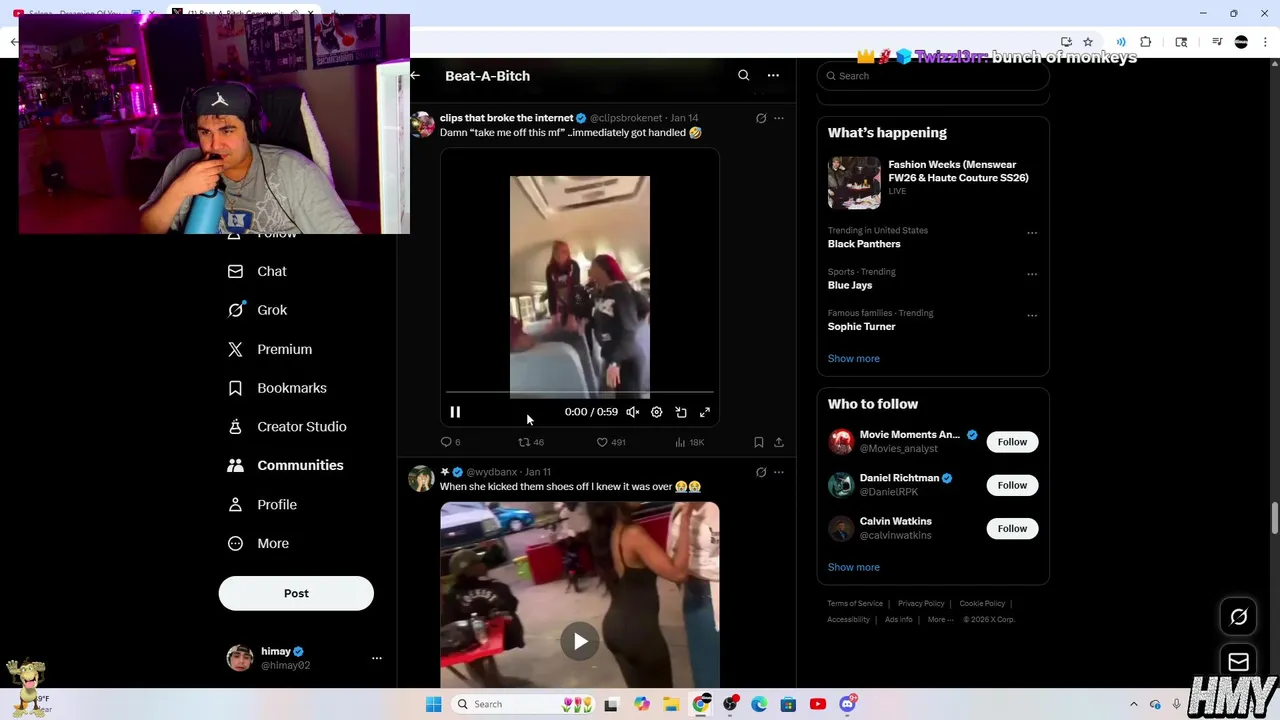The width and height of the screenshot is (1280, 720).
Task: Open the wydbanx profile avatar
Action: [x=421, y=479]
